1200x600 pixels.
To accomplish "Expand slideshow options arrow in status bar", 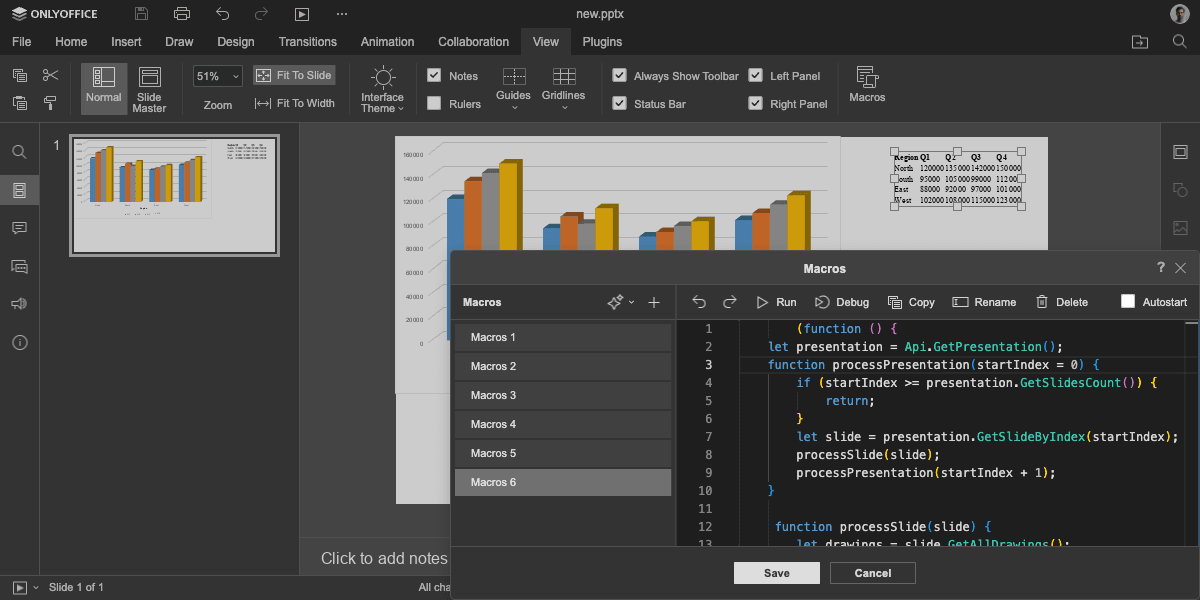I will click(36, 587).
